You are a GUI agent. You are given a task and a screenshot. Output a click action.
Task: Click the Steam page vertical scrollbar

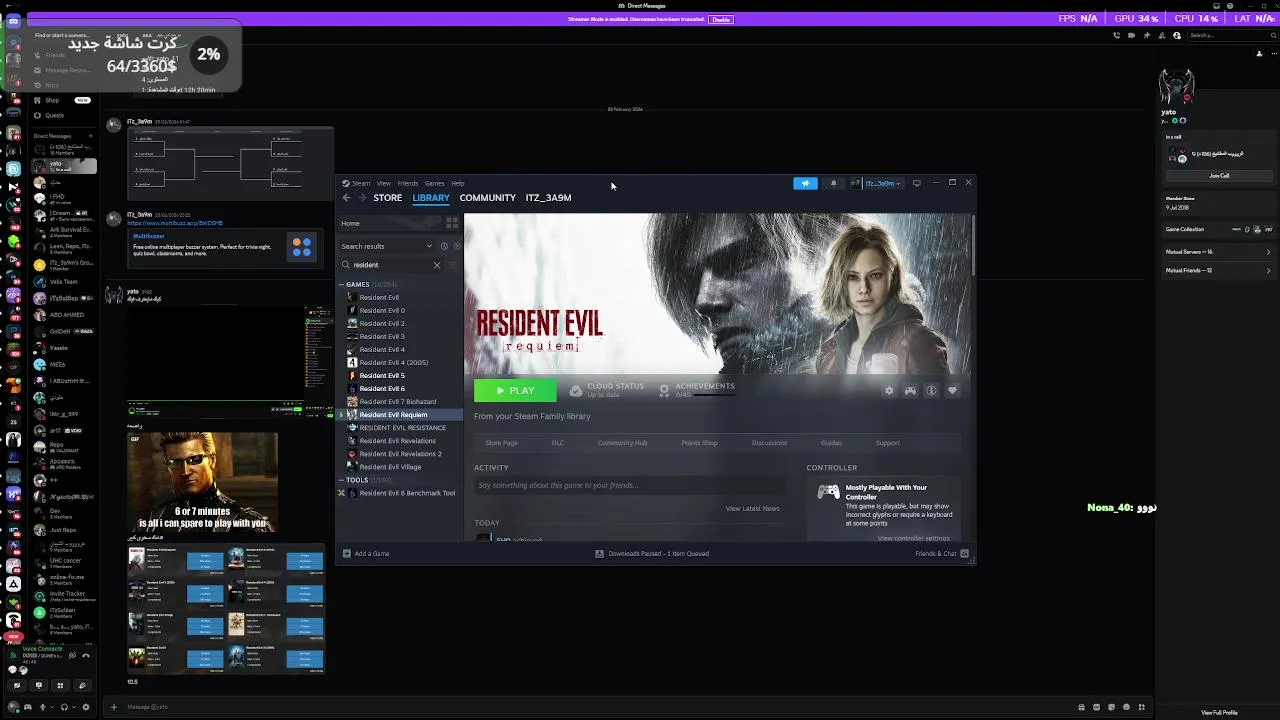[x=971, y=245]
